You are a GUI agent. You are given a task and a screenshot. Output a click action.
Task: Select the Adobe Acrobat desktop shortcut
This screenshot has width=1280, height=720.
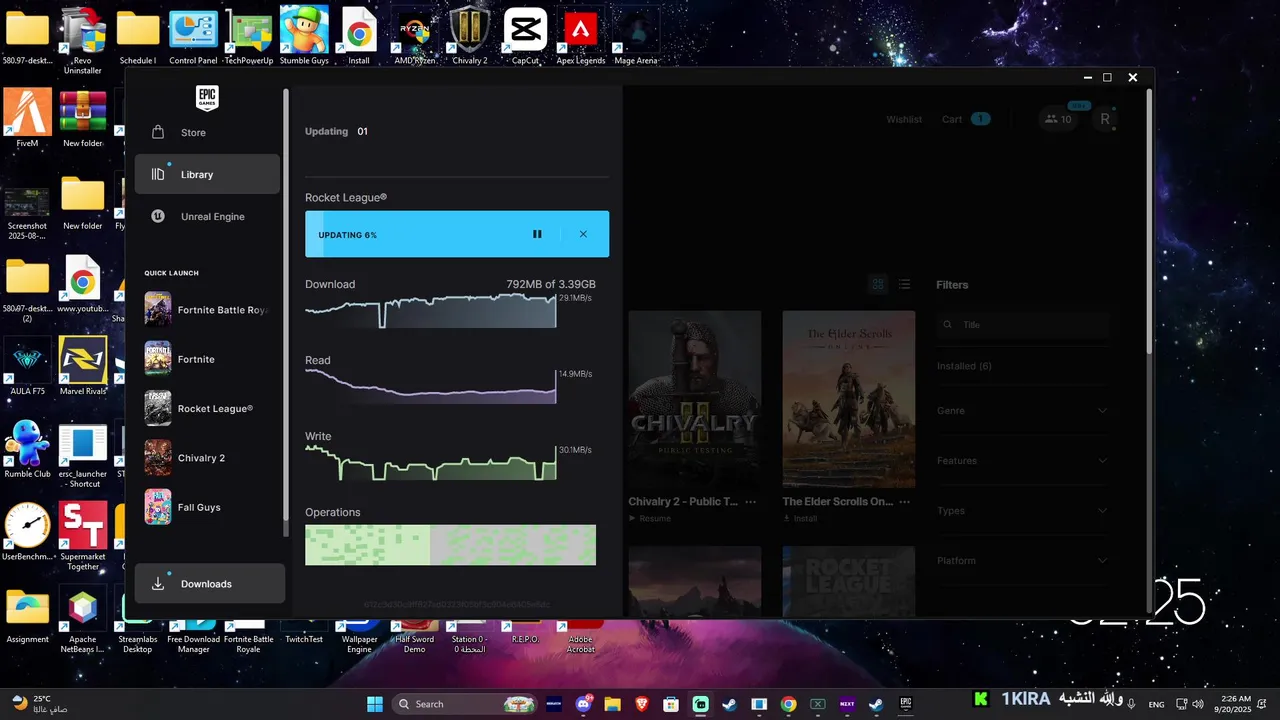click(581, 638)
